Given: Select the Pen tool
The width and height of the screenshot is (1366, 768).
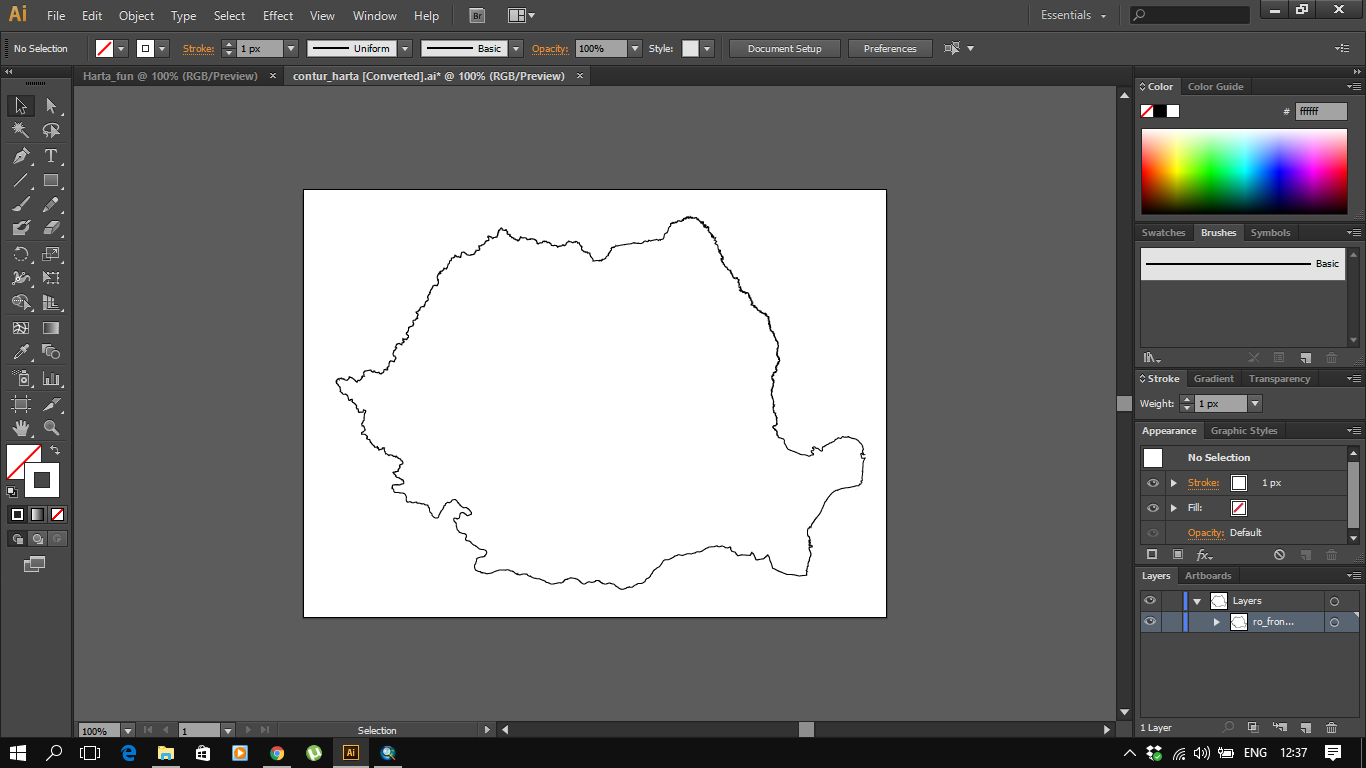Looking at the screenshot, I should click(21, 156).
